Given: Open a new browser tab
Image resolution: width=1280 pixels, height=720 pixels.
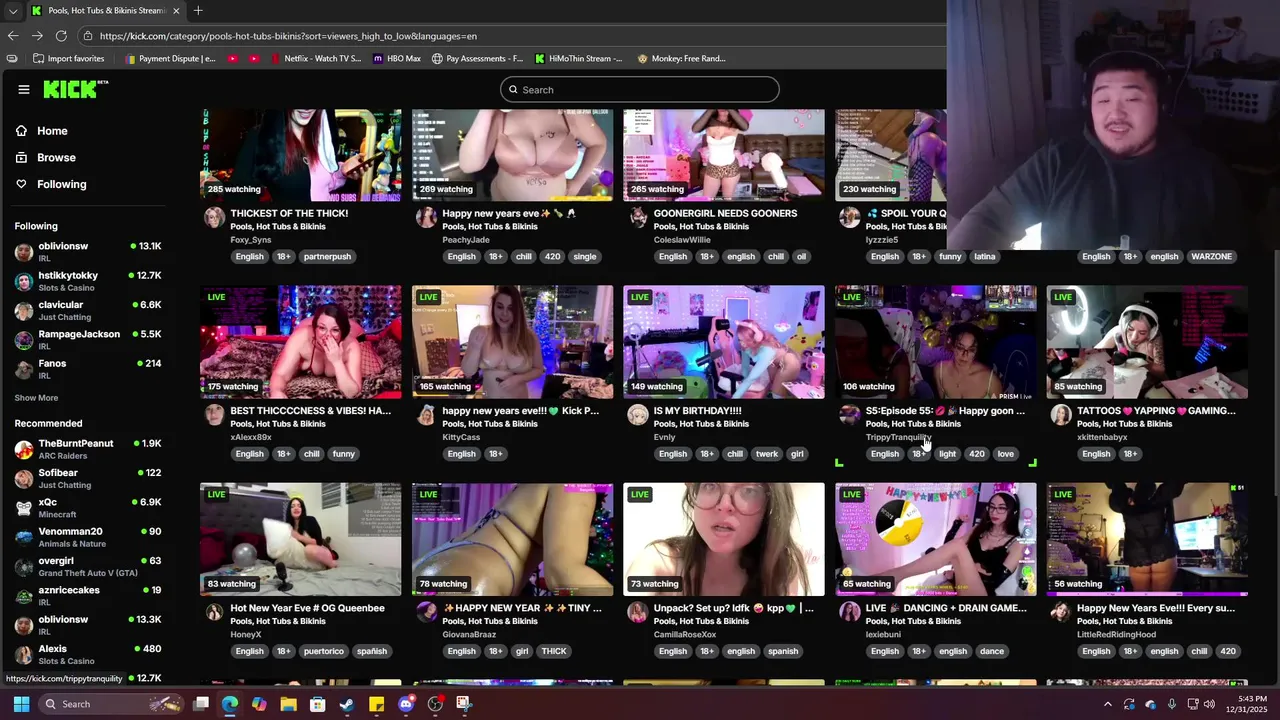Looking at the screenshot, I should click(x=198, y=11).
